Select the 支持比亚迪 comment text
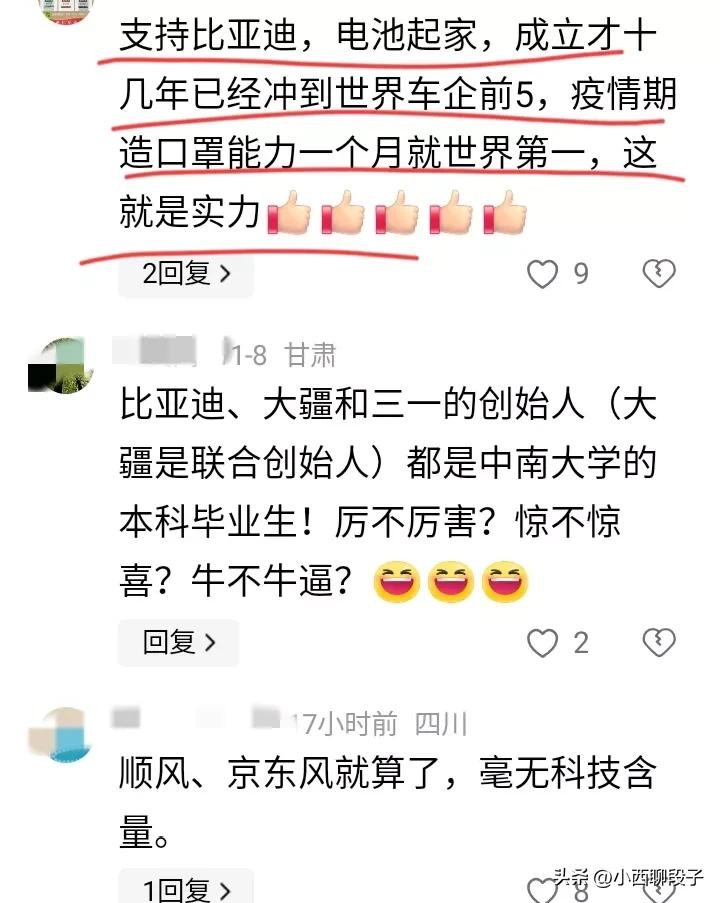This screenshot has height=903, width=720. pyautogui.click(x=397, y=124)
